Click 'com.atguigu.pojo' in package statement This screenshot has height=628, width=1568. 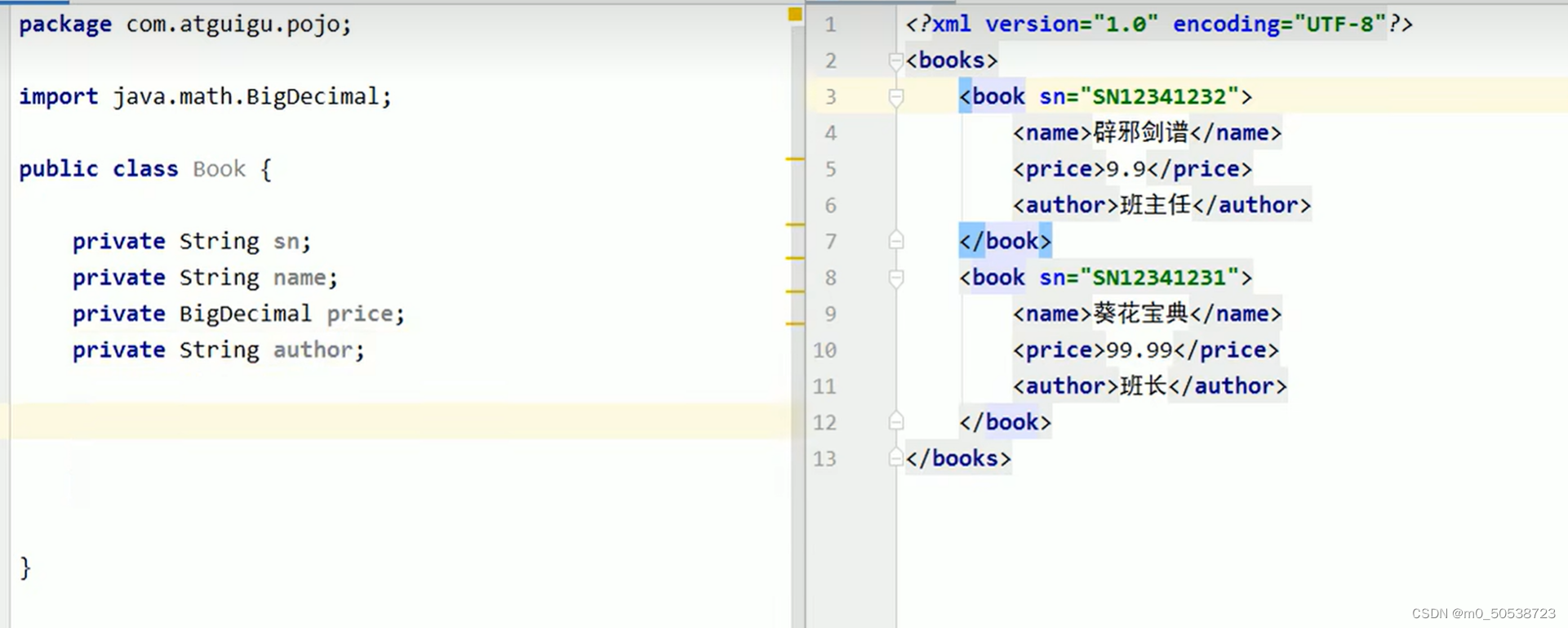[x=232, y=24]
